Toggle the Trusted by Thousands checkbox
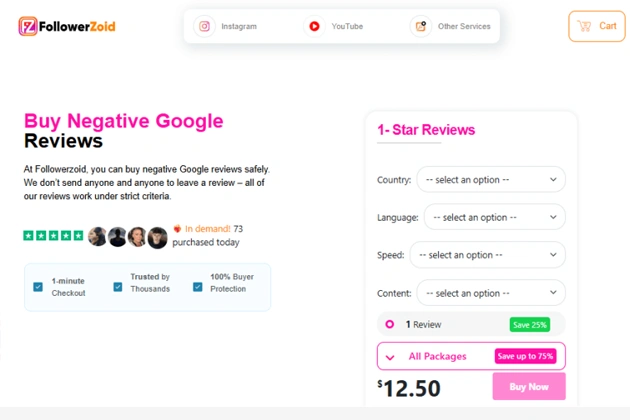 pos(118,287)
